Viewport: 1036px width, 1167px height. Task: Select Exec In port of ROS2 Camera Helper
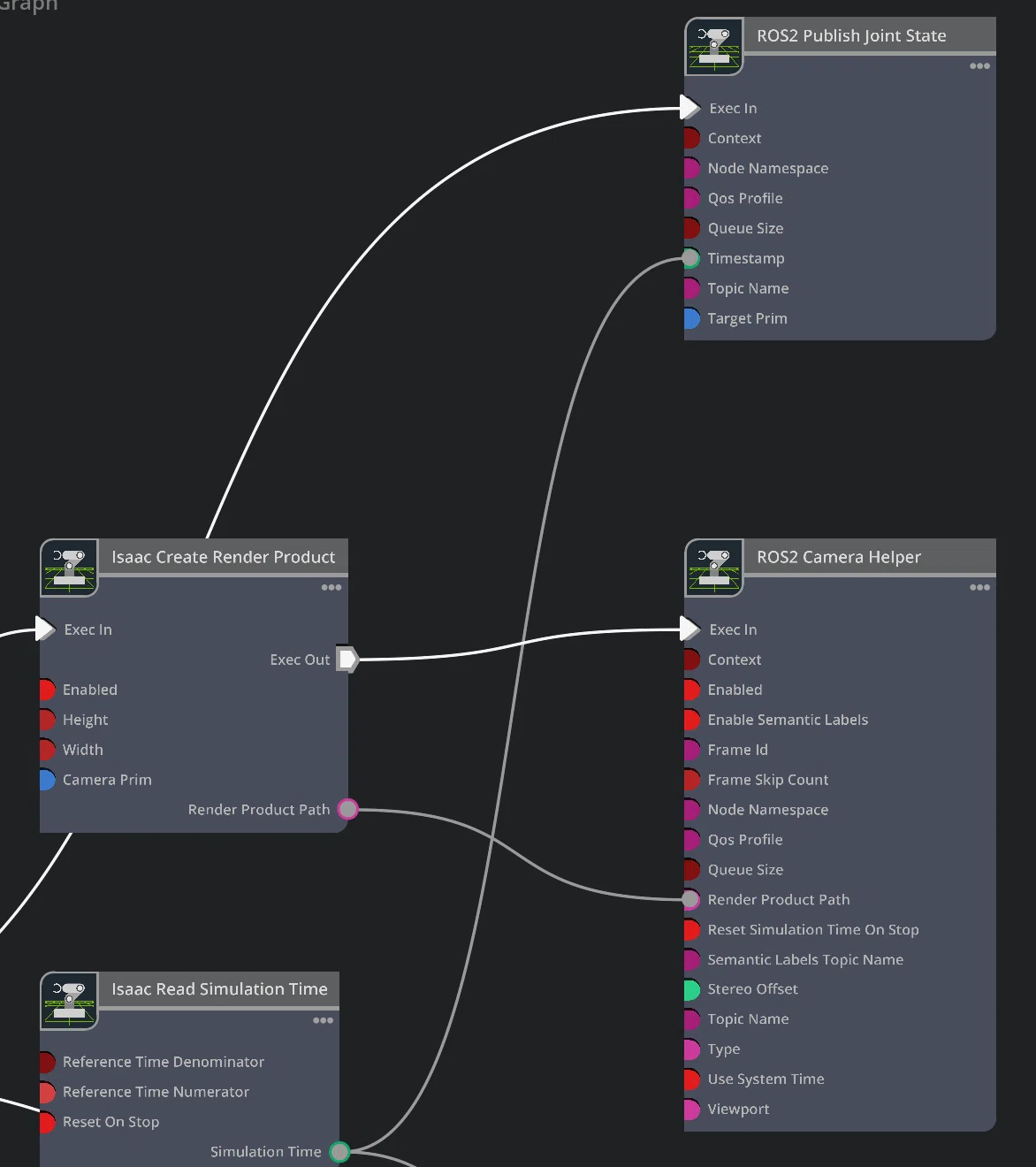(690, 629)
